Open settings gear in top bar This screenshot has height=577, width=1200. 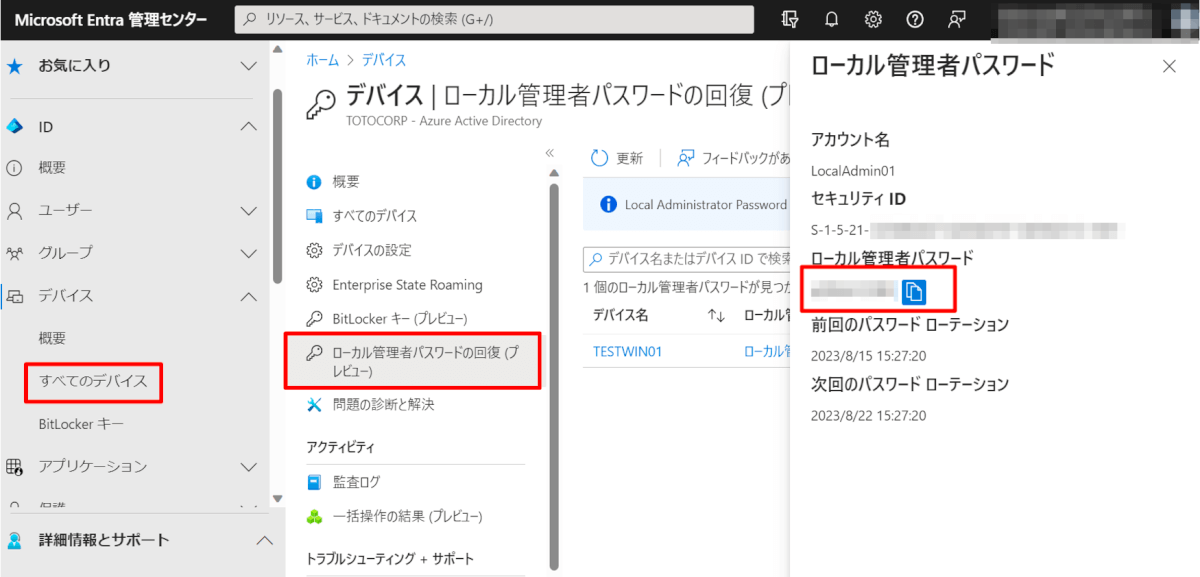click(873, 19)
